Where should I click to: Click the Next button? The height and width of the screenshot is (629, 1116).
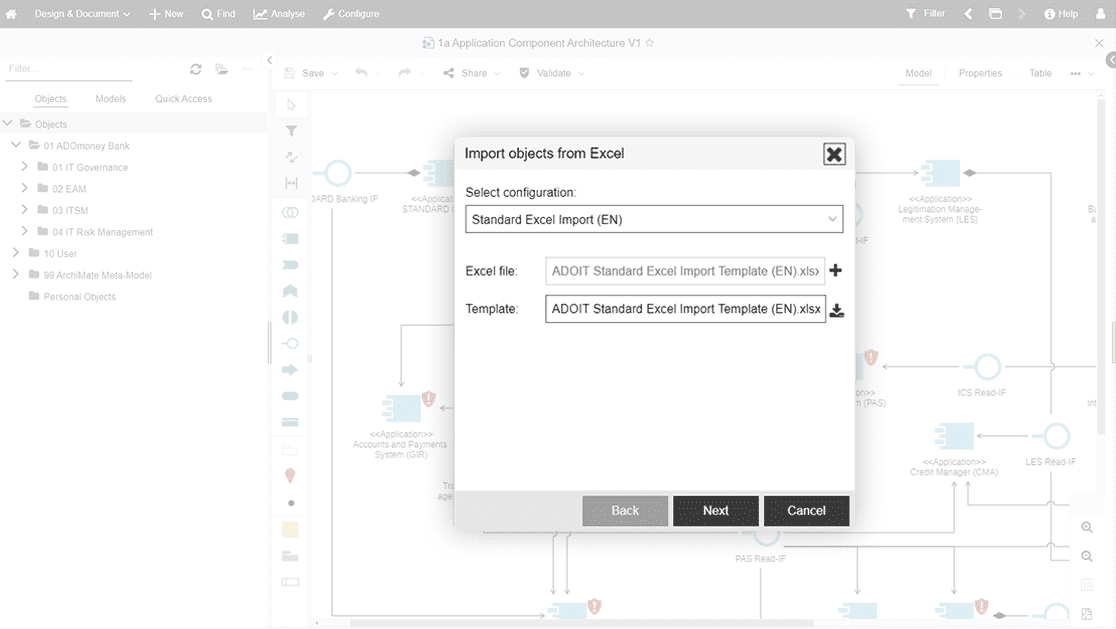click(715, 510)
